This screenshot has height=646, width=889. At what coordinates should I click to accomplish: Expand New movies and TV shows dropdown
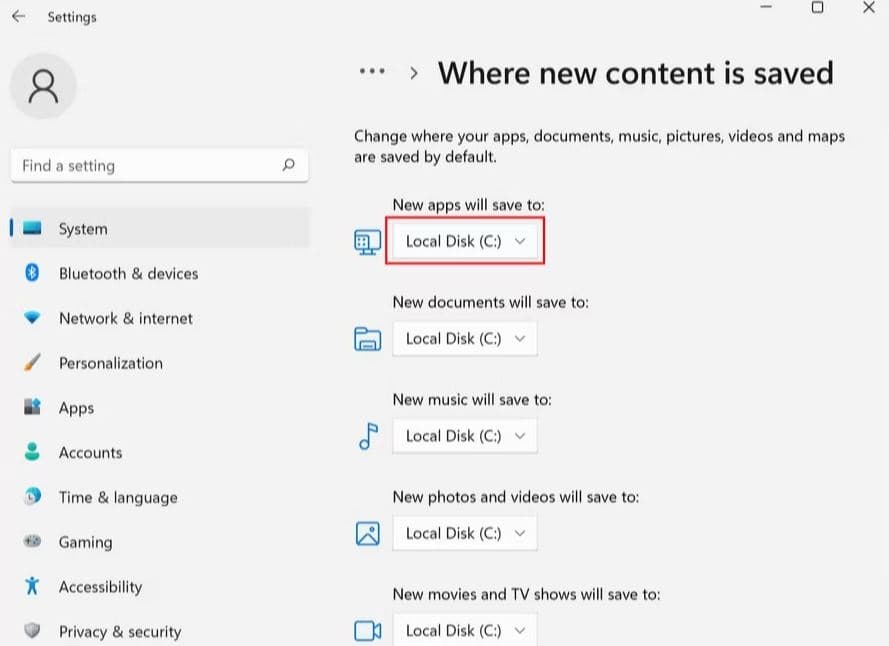[465, 630]
